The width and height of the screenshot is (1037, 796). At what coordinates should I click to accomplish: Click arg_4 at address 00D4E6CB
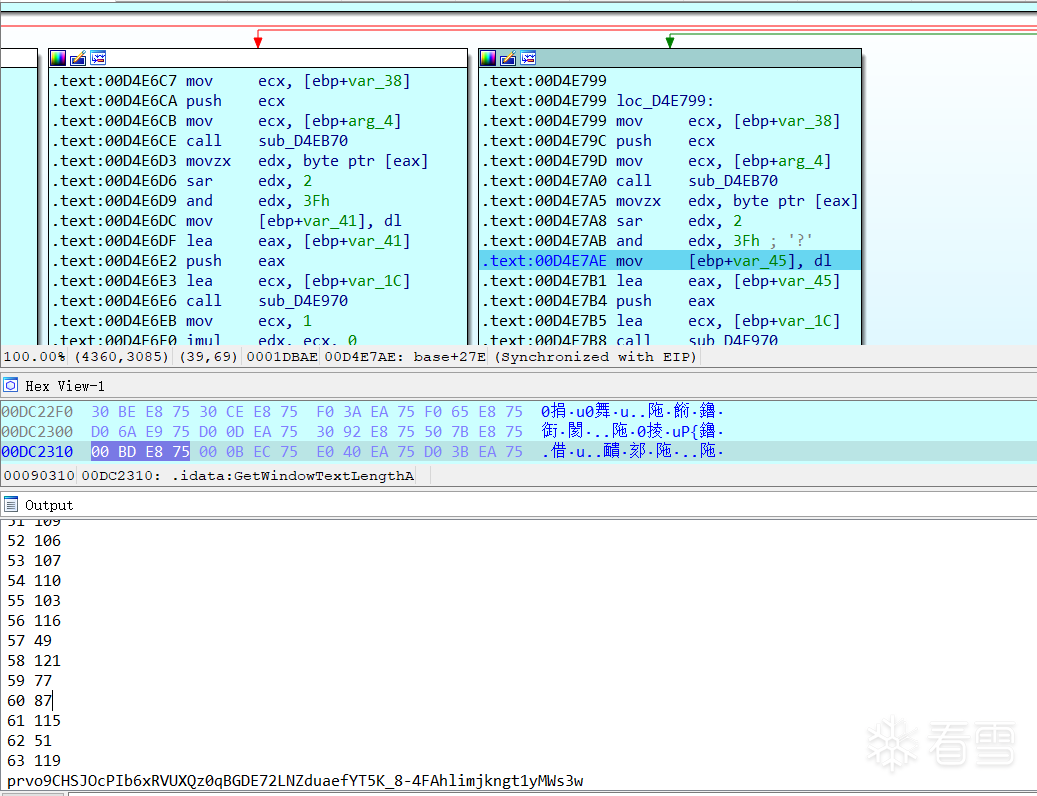point(370,121)
